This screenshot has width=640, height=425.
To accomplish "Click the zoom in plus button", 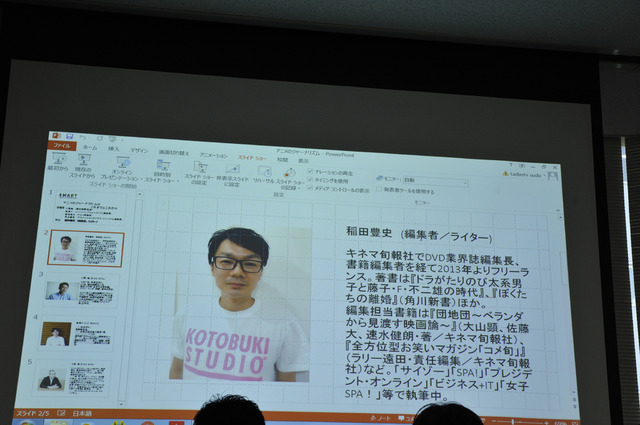I will point(547,423).
